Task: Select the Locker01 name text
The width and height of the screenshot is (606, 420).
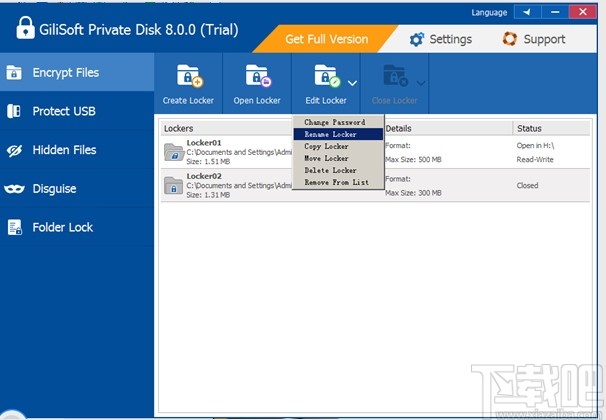Action: 204,143
